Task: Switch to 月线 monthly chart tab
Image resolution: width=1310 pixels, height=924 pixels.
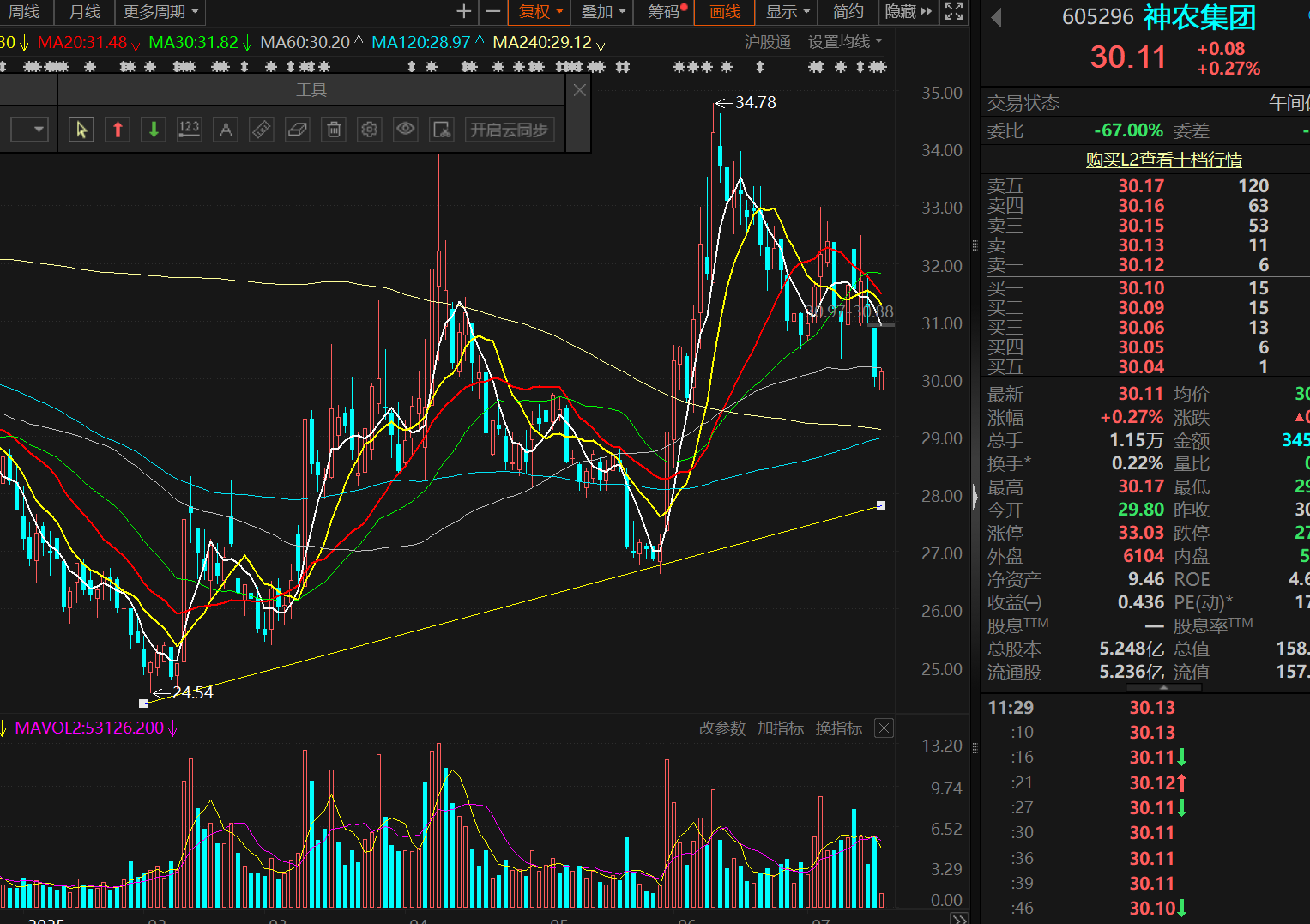Action: (x=85, y=11)
